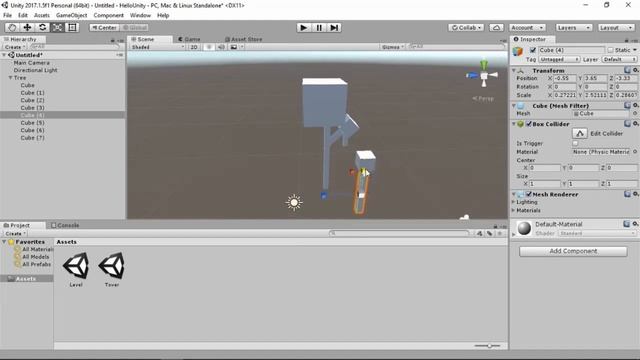Image resolution: width=640 pixels, height=360 pixels.
Task: Open the GameObject menu
Action: 71,15
